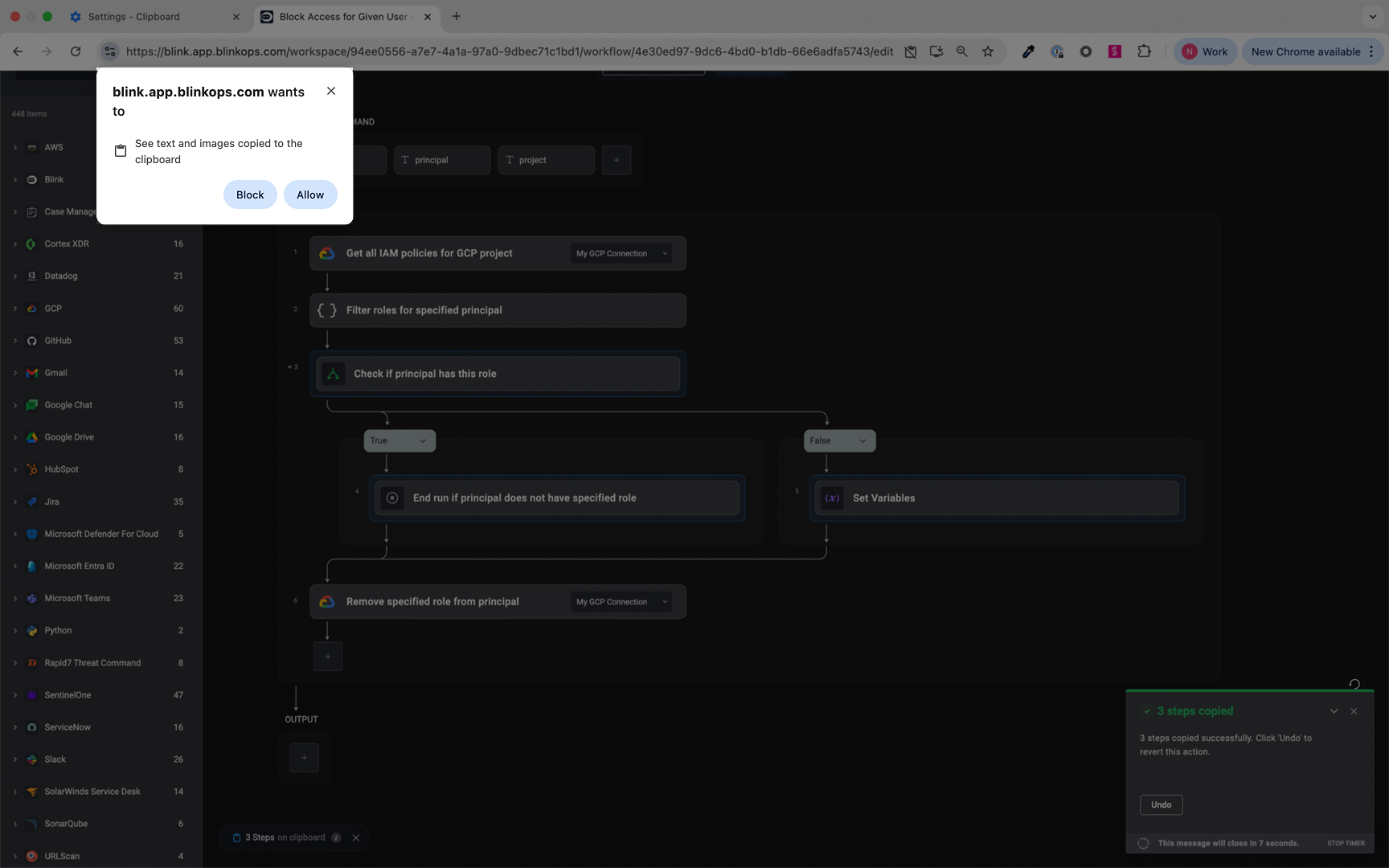
Task: Click GCP icon on Remove specified role step
Action: (x=327, y=602)
